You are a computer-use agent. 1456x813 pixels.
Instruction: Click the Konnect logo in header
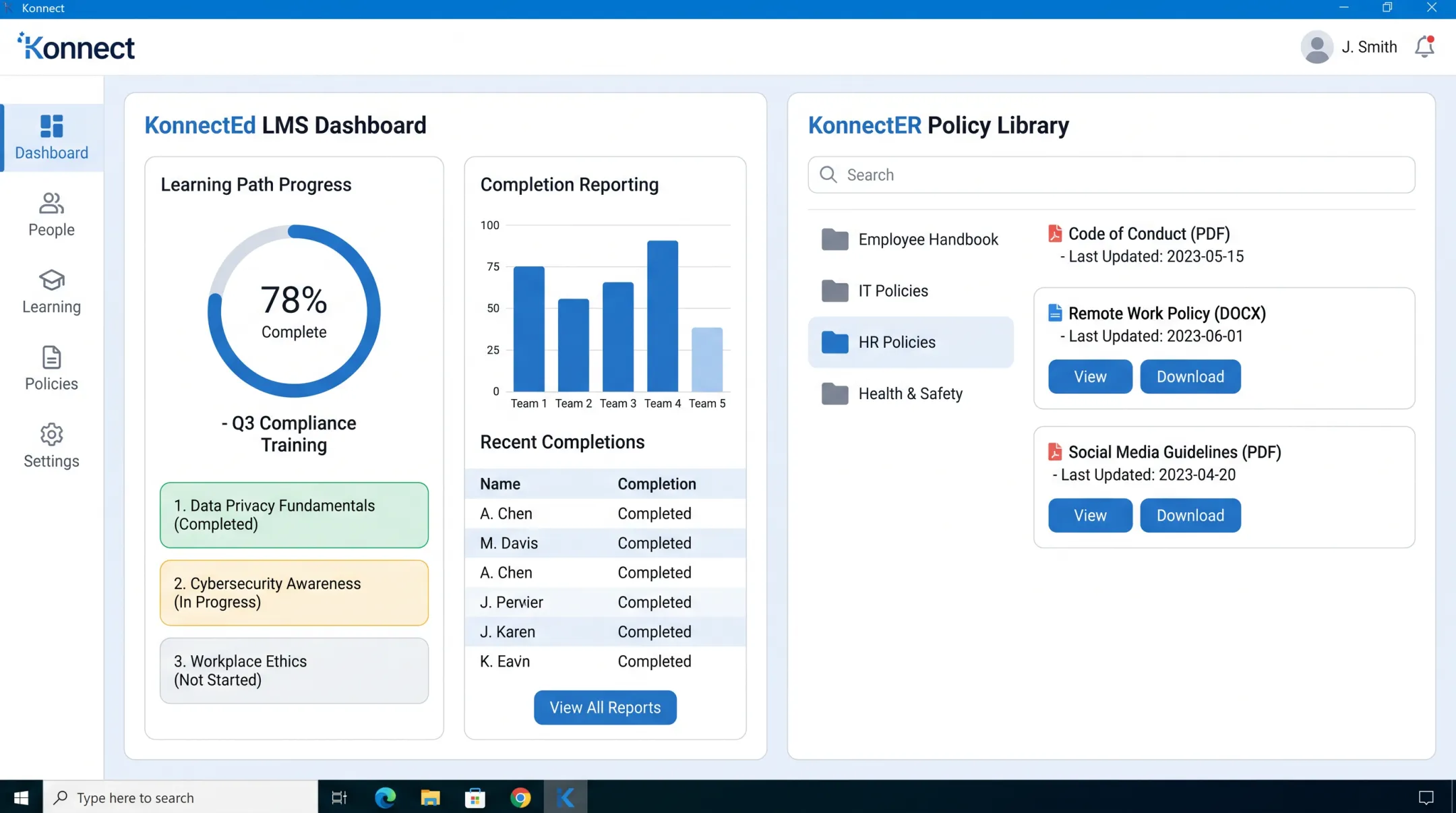click(x=76, y=47)
